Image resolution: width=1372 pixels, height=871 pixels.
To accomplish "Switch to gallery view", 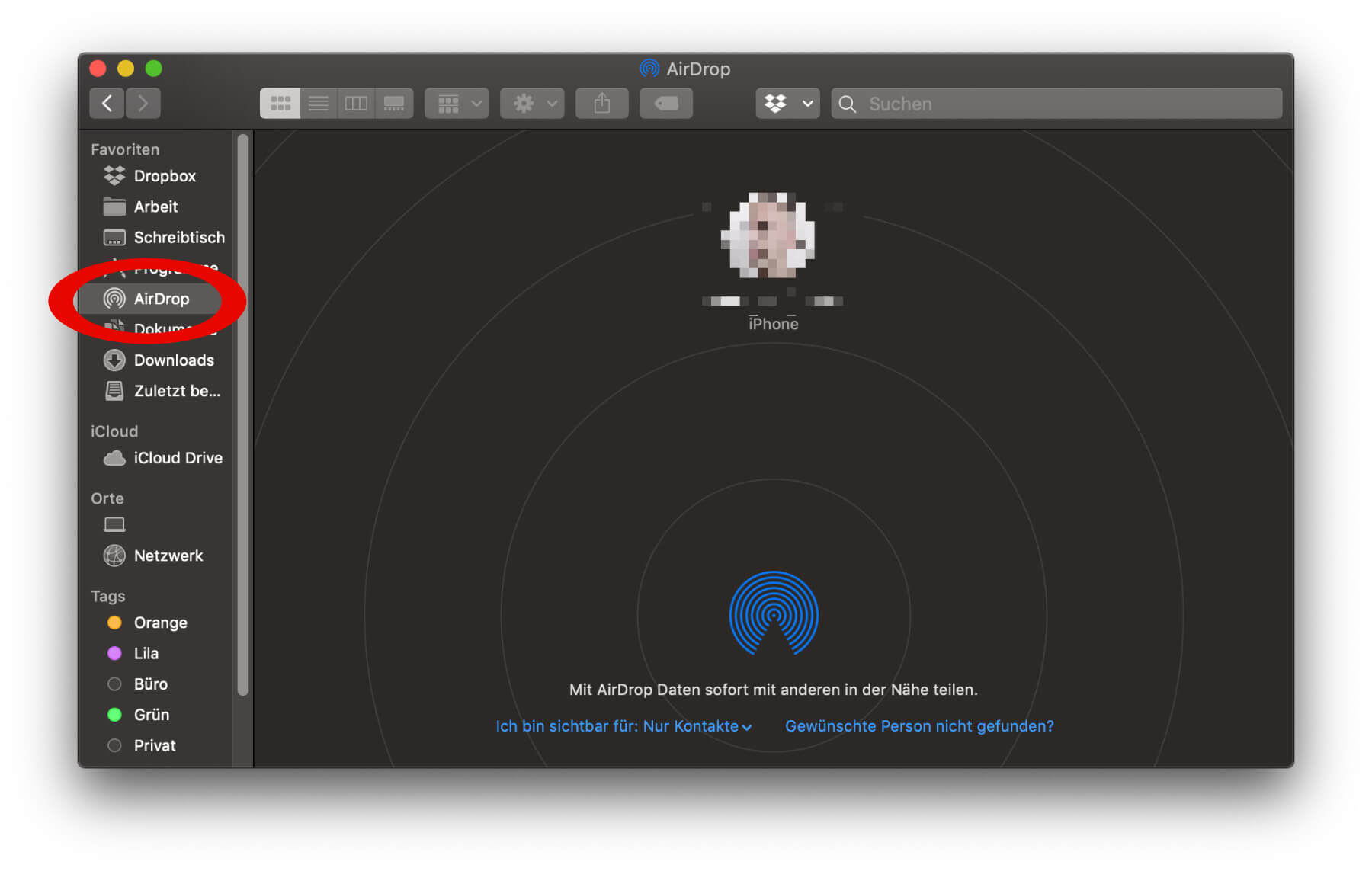I will pyautogui.click(x=394, y=103).
